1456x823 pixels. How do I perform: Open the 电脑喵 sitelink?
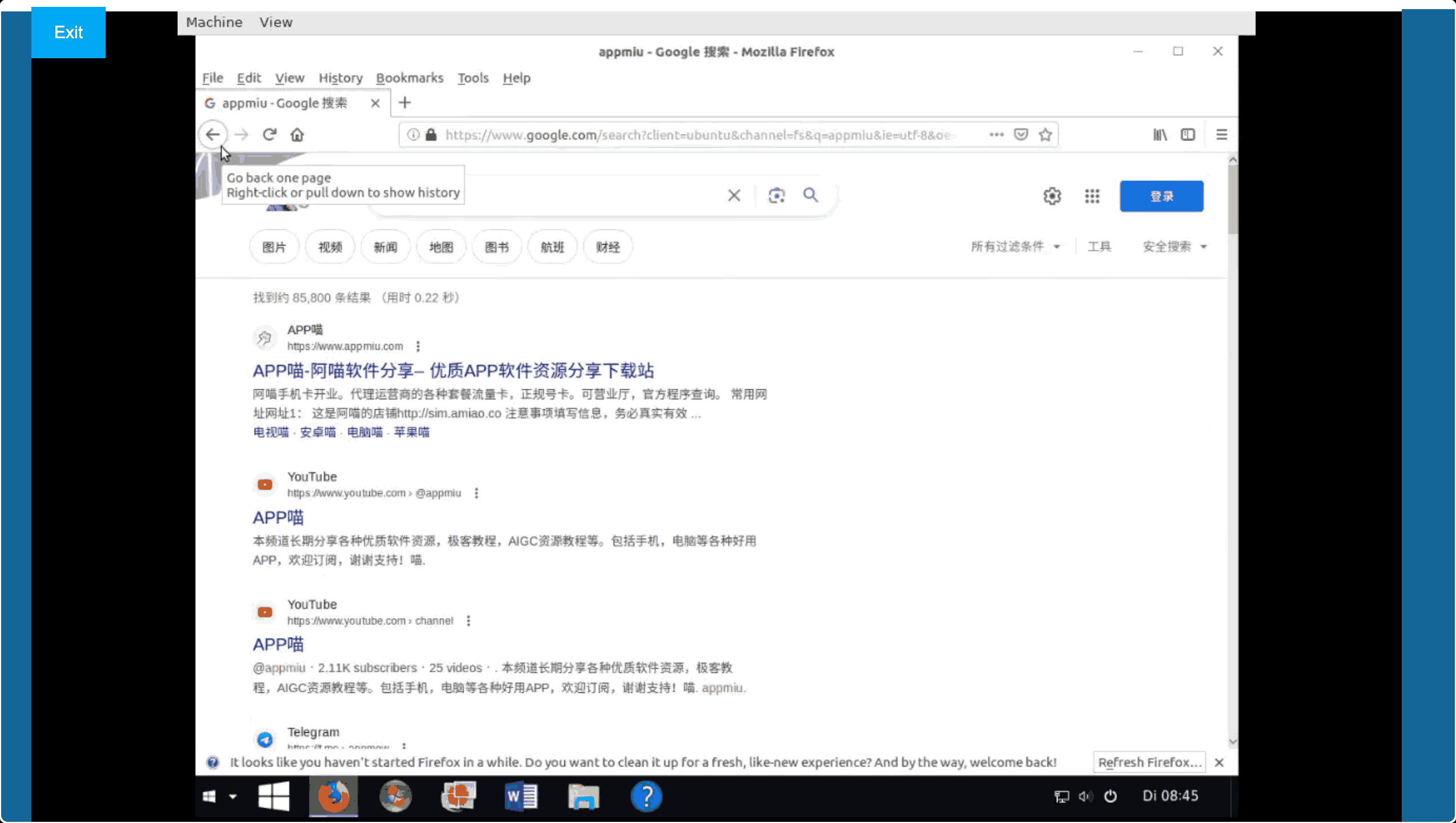tap(365, 432)
